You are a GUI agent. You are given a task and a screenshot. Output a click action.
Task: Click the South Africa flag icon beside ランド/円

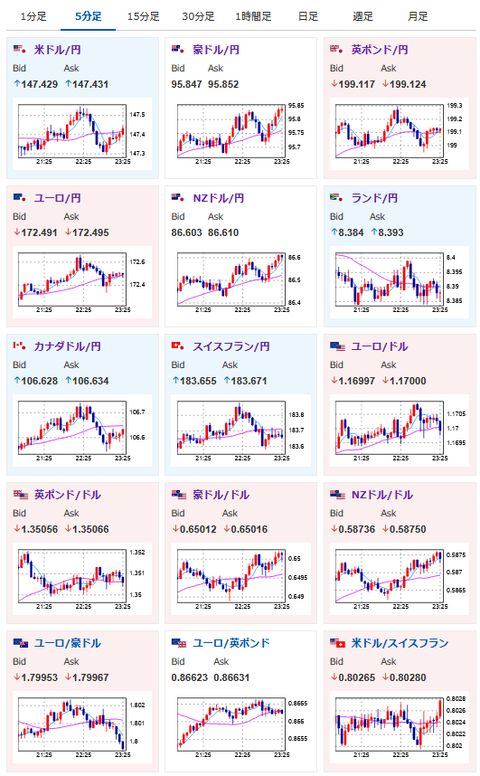click(x=337, y=197)
